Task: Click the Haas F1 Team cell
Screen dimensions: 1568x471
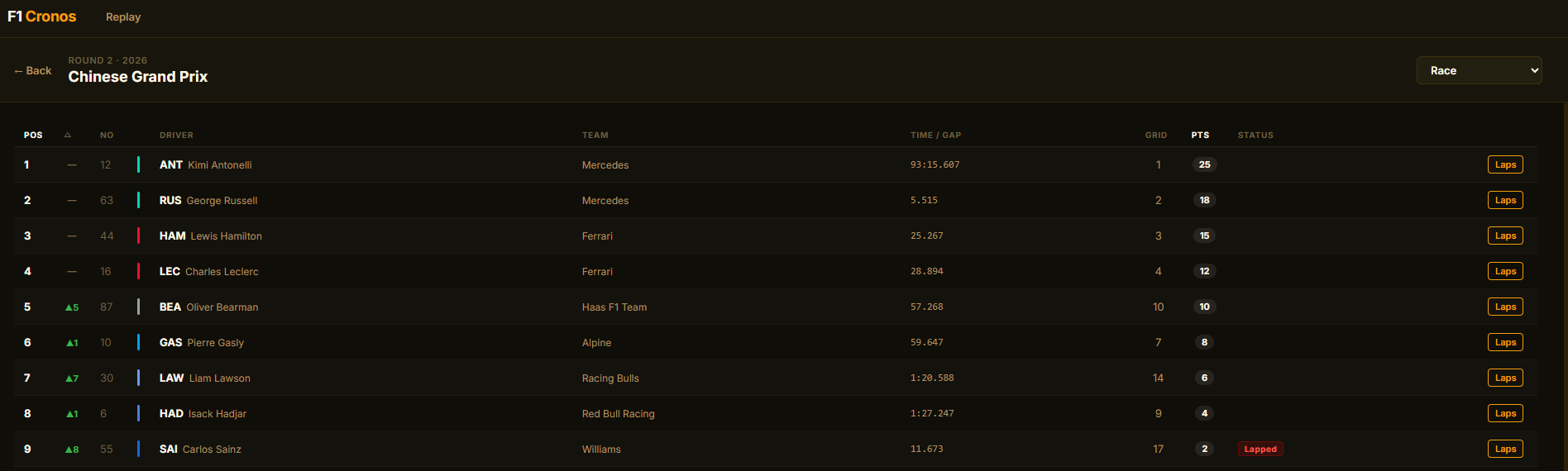Action: tap(614, 307)
